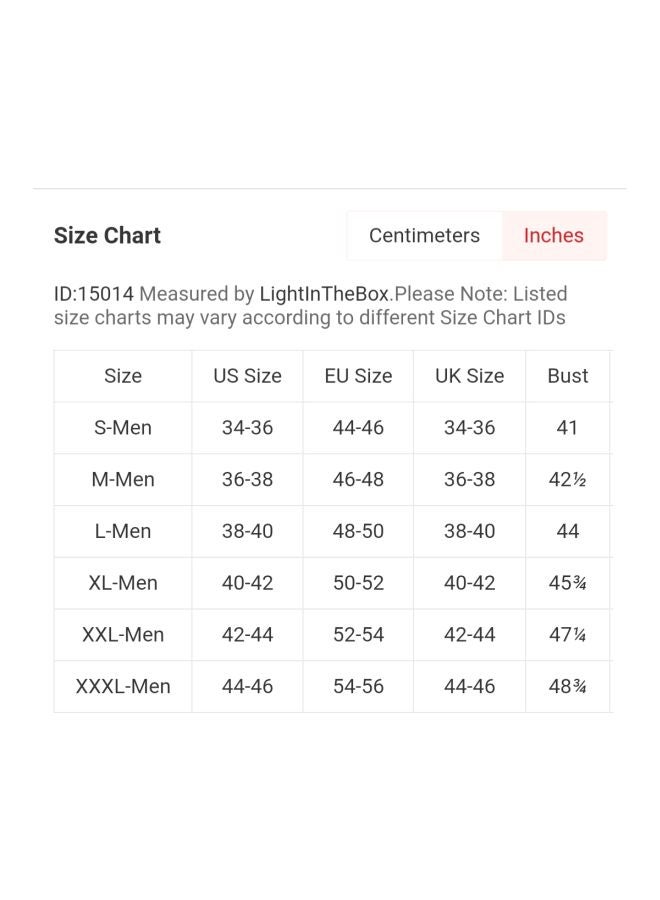This screenshot has height=900, width=660.
Task: Select the Bust column header
Action: tap(568, 376)
